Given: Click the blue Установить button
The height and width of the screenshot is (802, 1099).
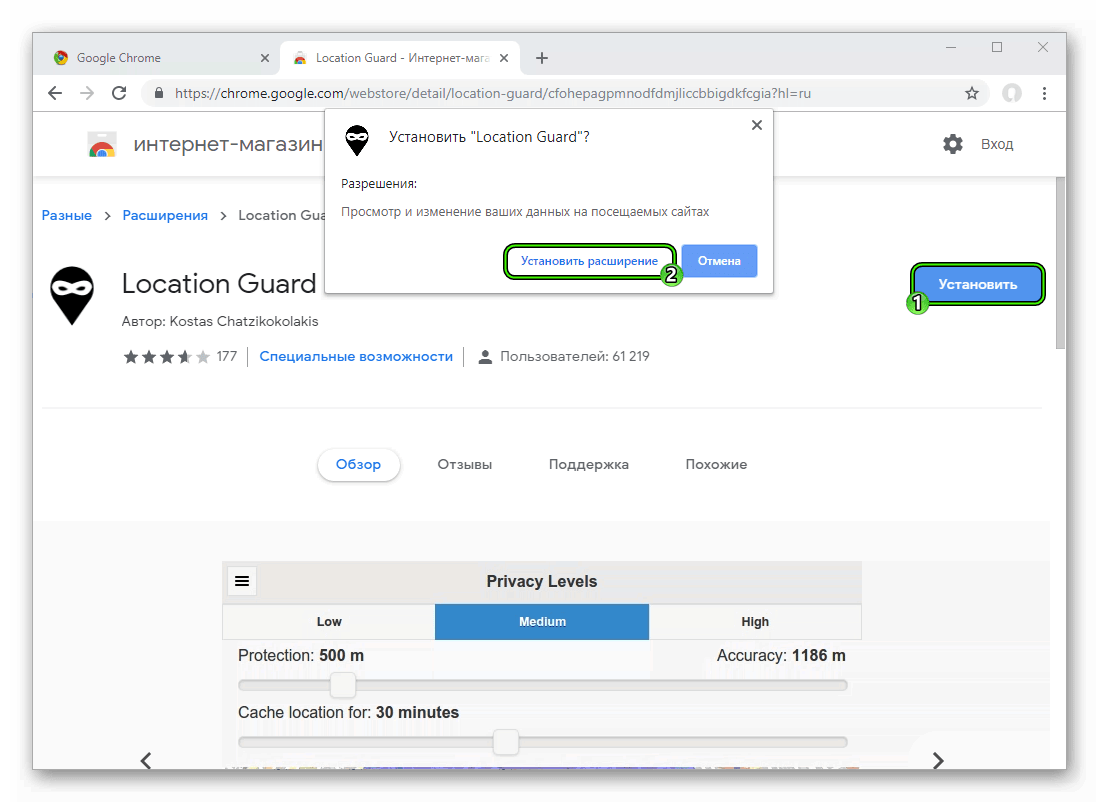Looking at the screenshot, I should (x=978, y=285).
